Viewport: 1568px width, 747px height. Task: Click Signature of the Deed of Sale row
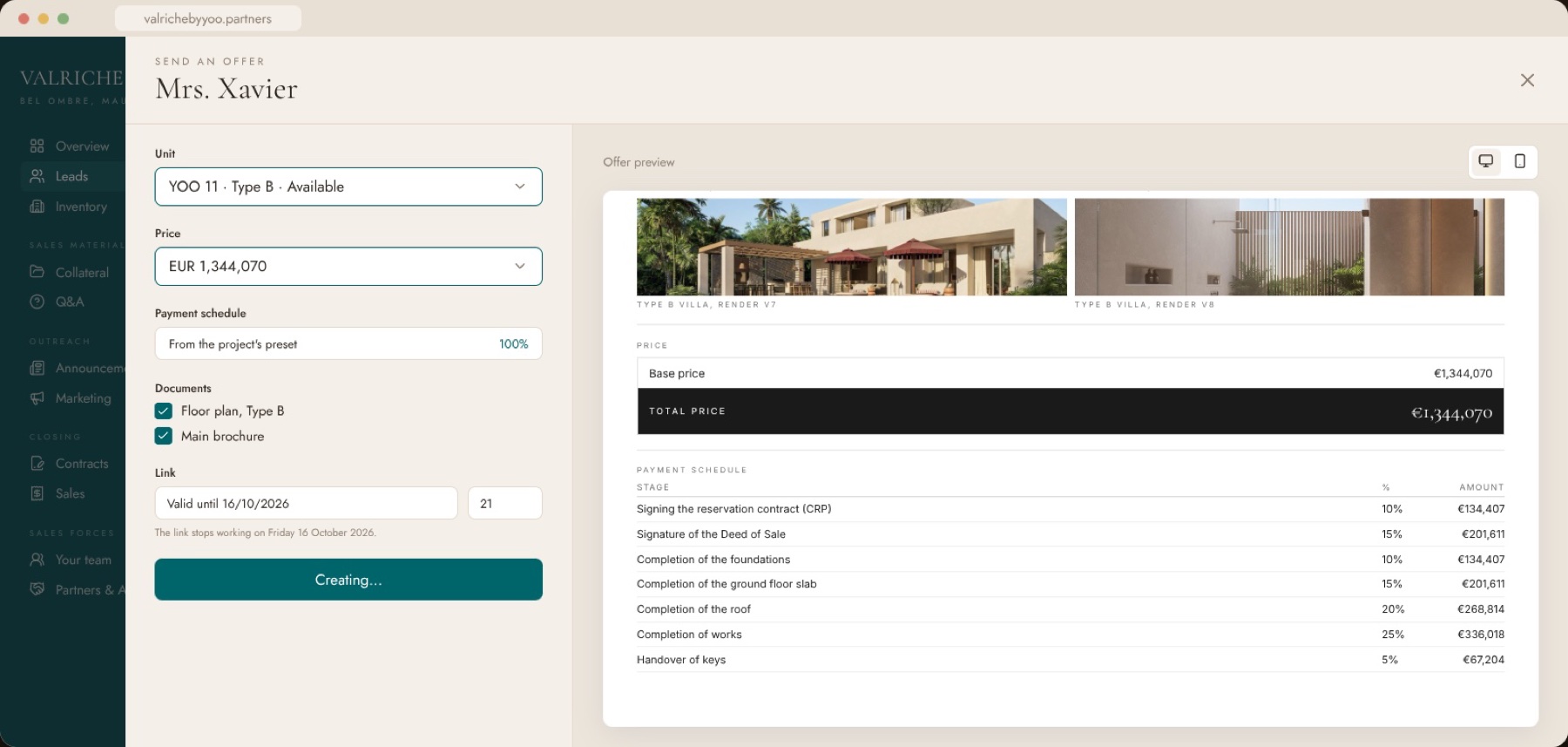(1071, 534)
